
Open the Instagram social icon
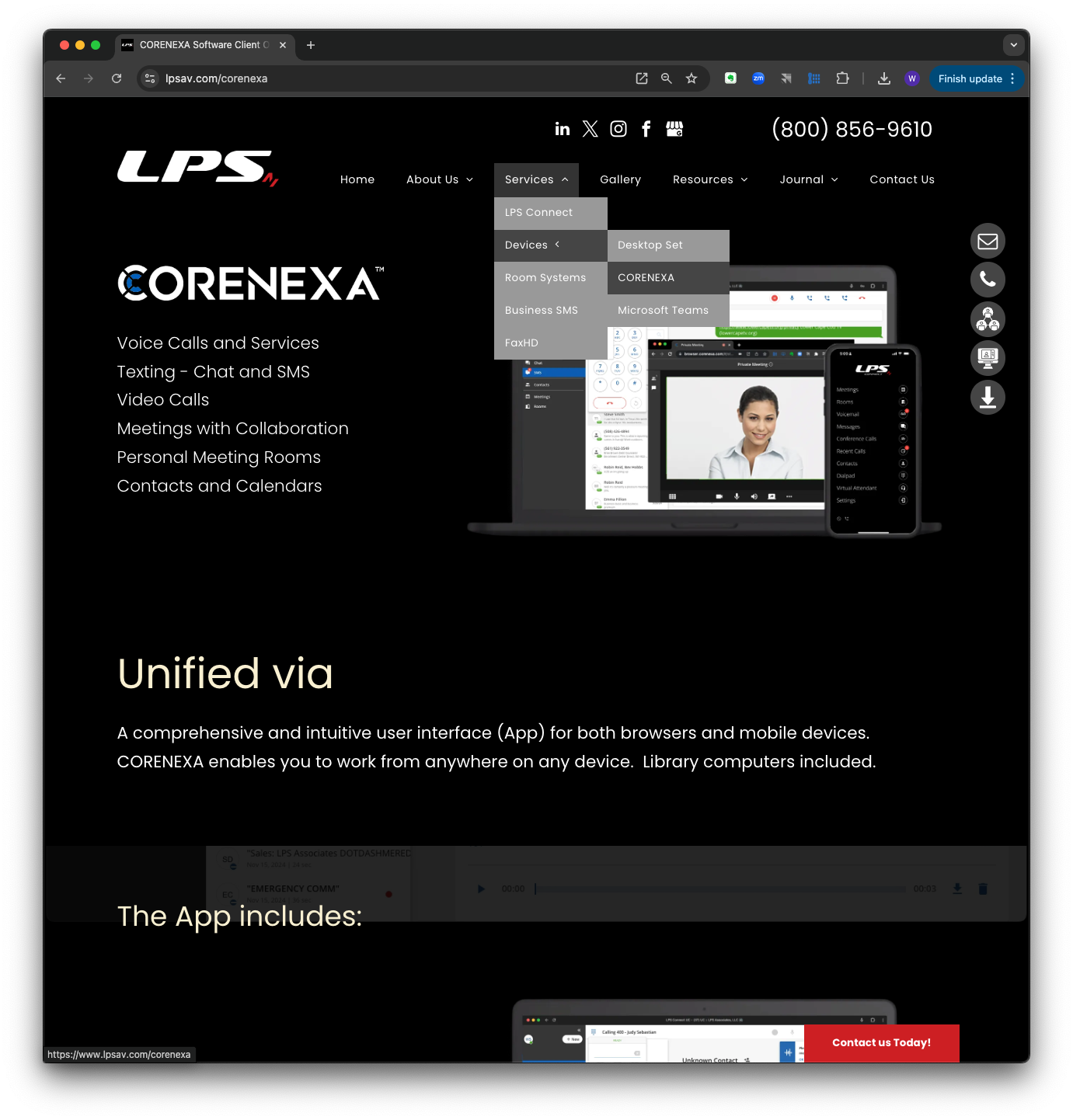618,129
